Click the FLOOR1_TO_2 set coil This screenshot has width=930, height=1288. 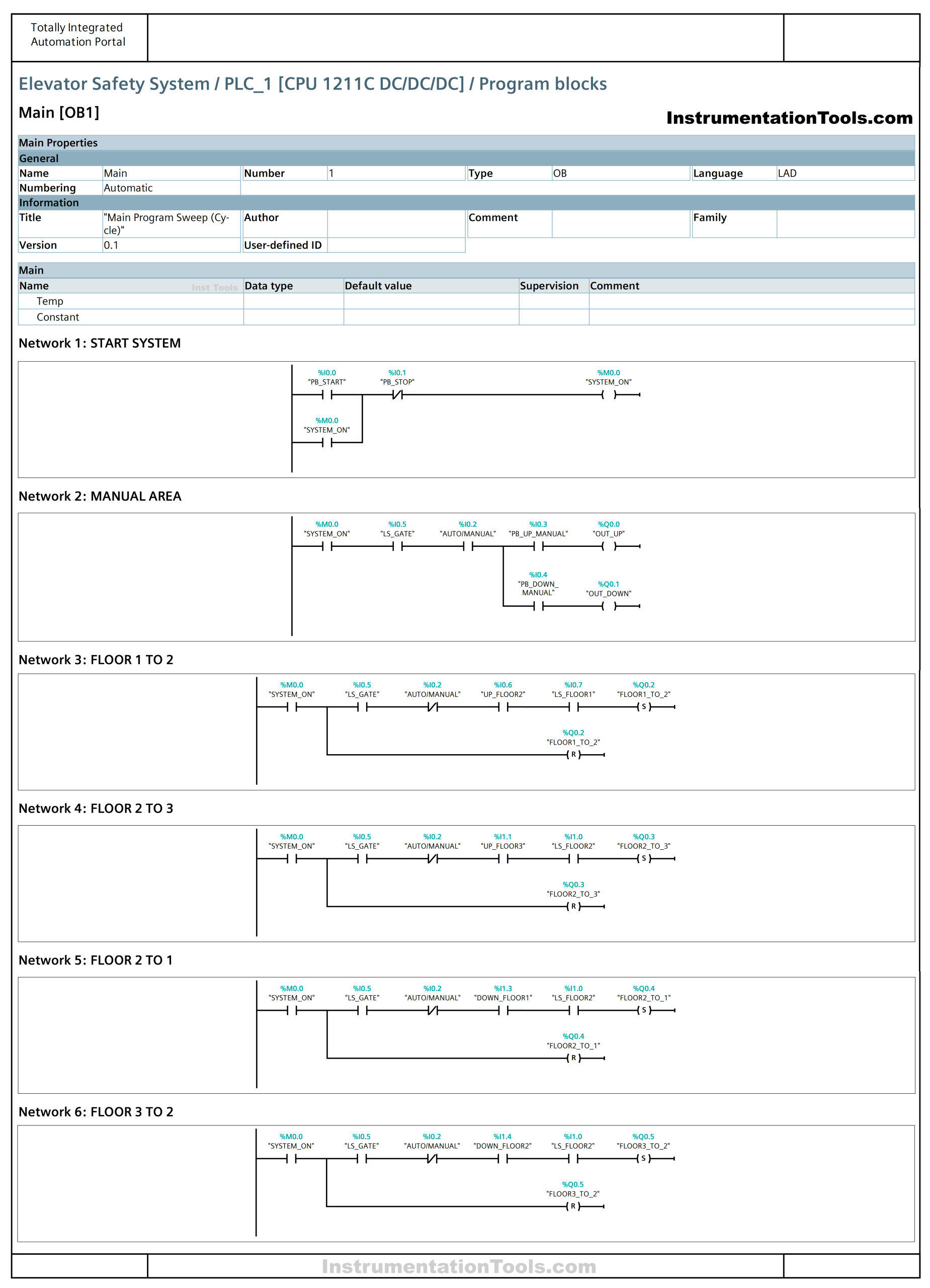[x=643, y=706]
